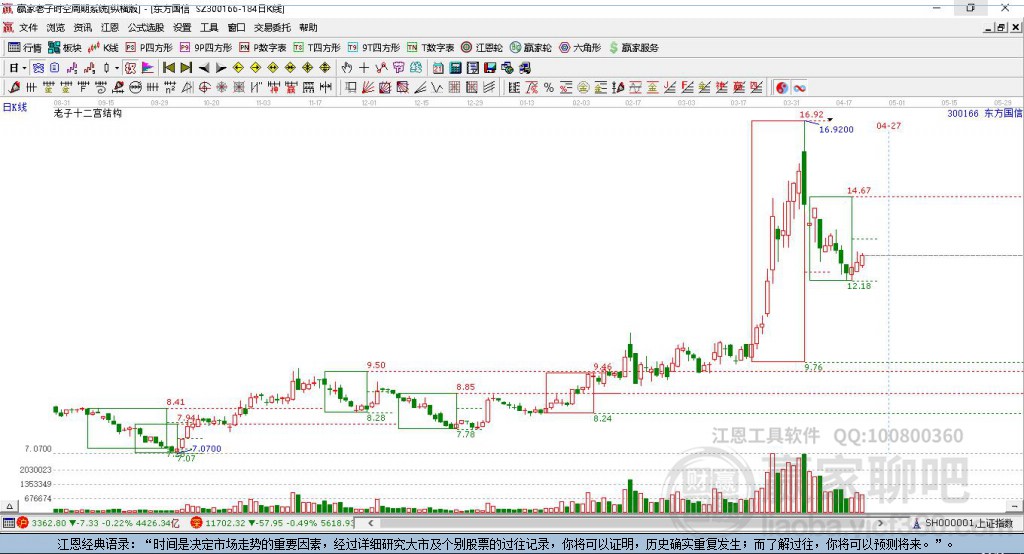Click the 04-27 date marker

[x=888, y=125]
